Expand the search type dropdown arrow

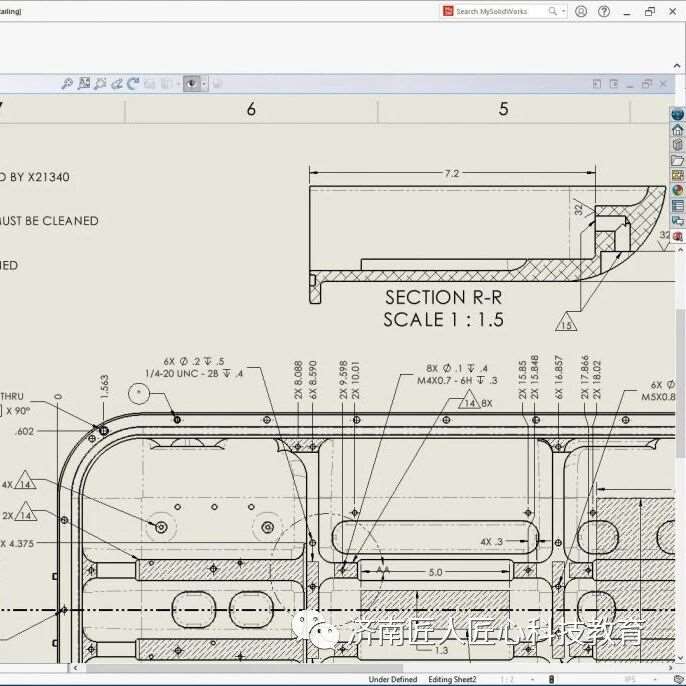coord(564,11)
